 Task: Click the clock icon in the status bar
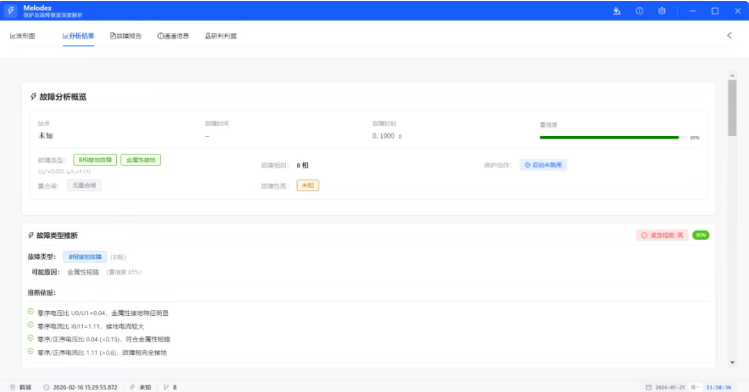(x=46, y=387)
